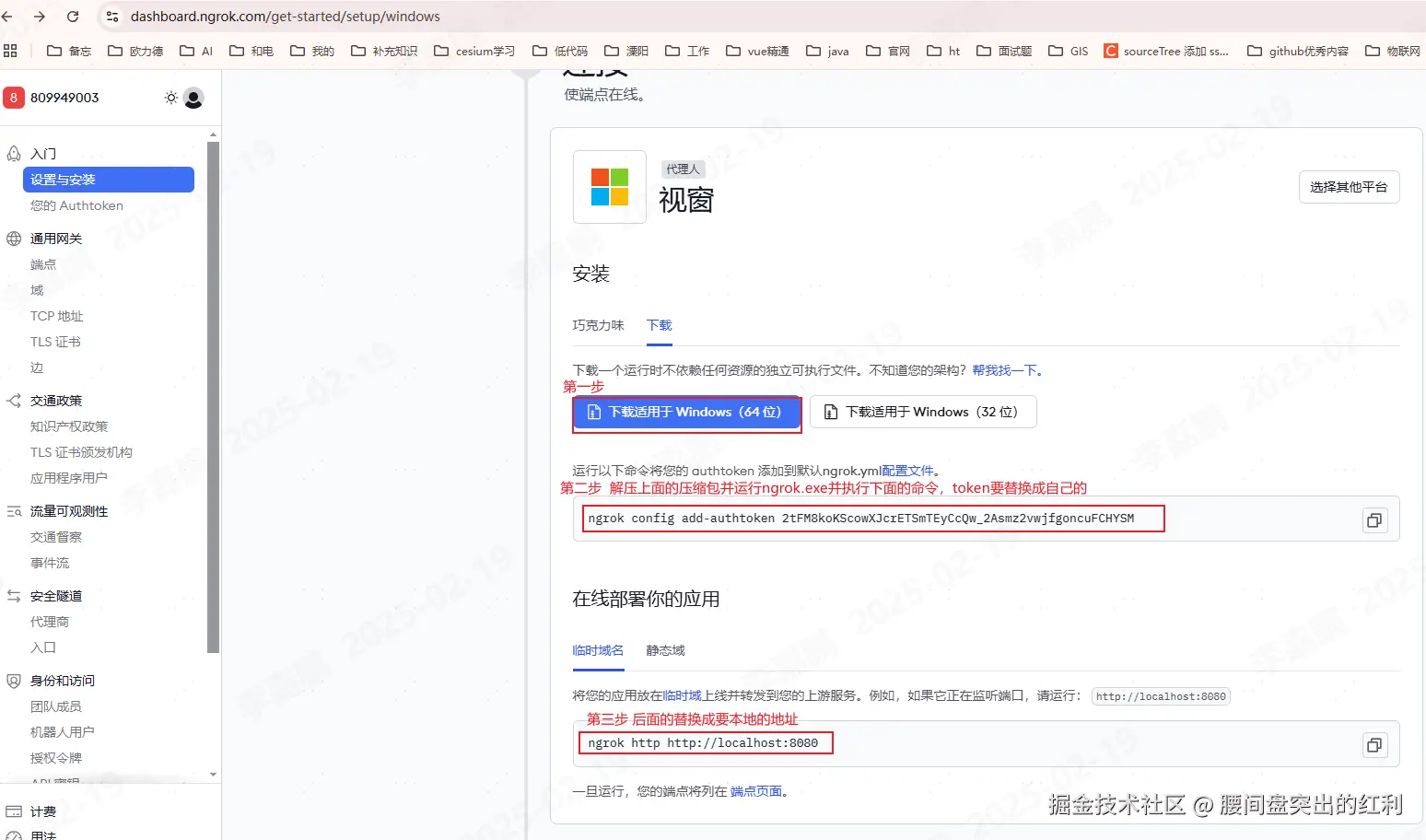The width and height of the screenshot is (1426, 840).
Task: Click the 入门 rocket icon
Action: [x=14, y=154]
